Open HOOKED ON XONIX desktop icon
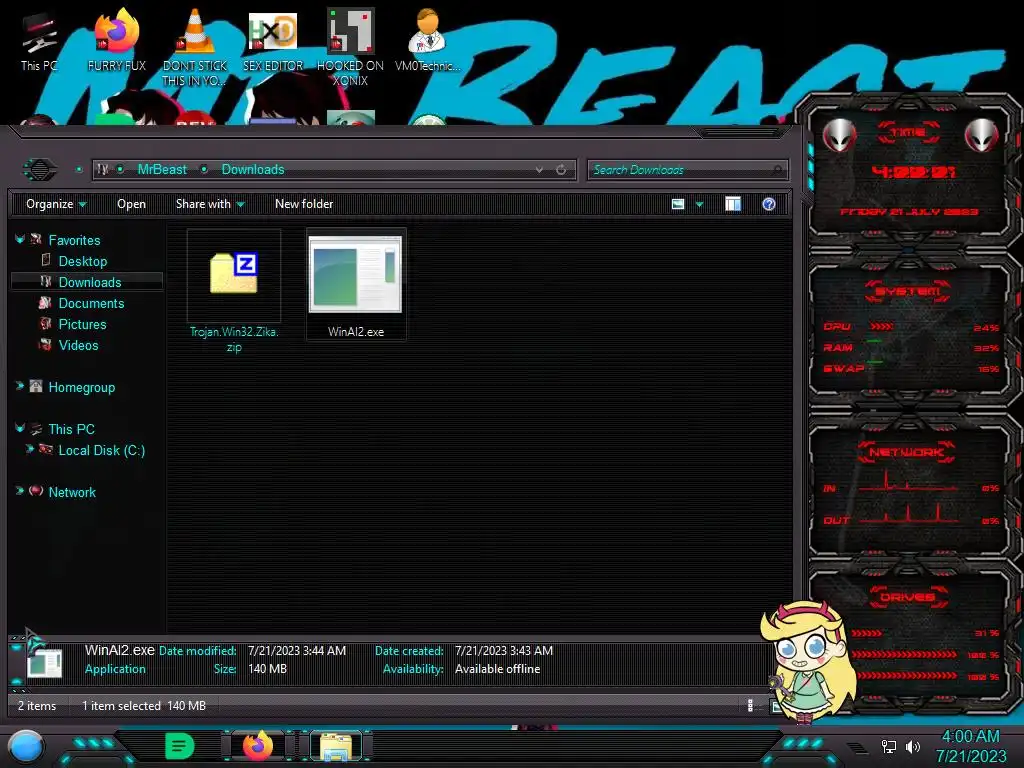Image resolution: width=1024 pixels, height=768 pixels. click(350, 47)
